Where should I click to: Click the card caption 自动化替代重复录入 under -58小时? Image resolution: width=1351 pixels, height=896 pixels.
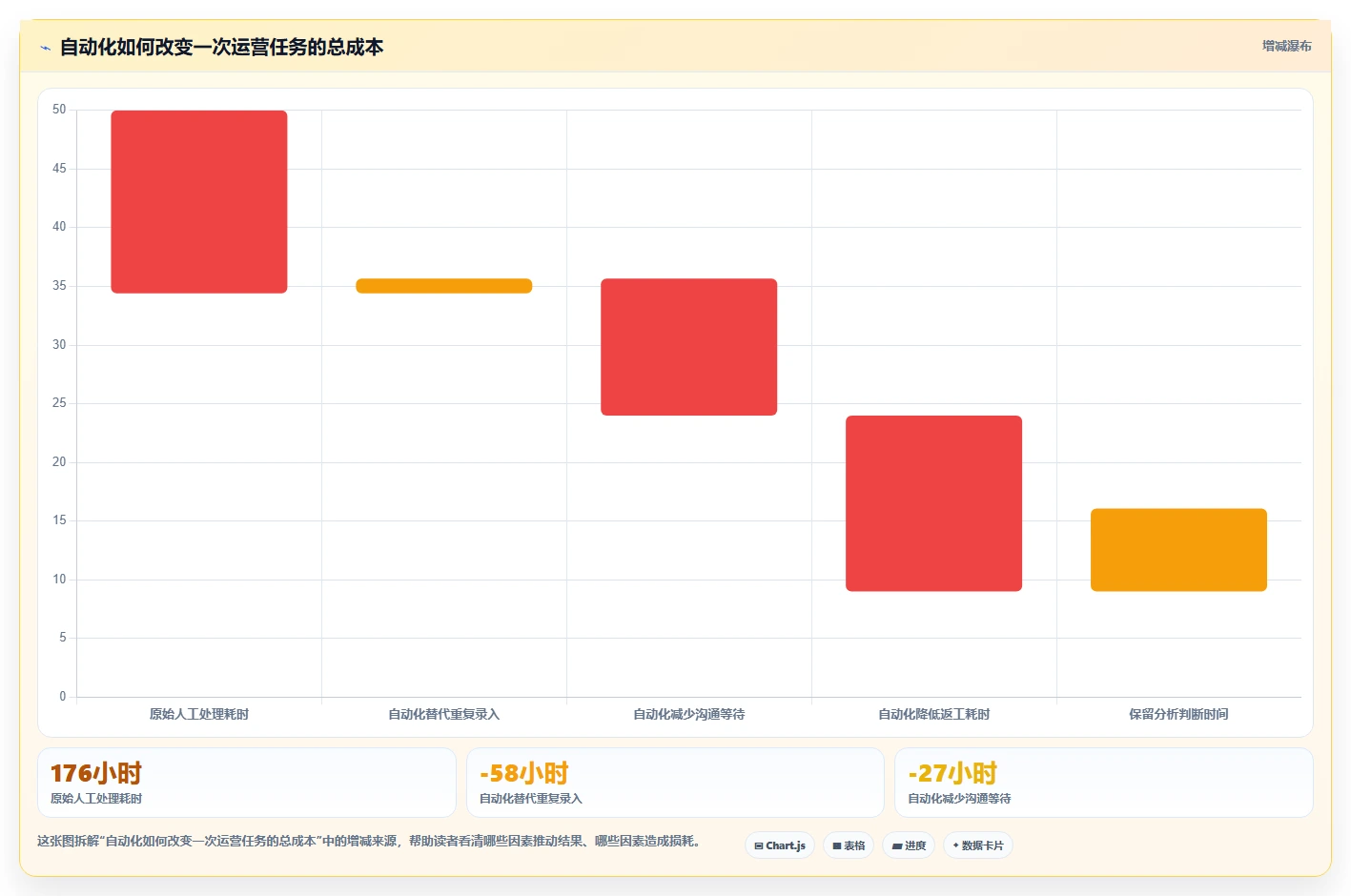click(531, 799)
